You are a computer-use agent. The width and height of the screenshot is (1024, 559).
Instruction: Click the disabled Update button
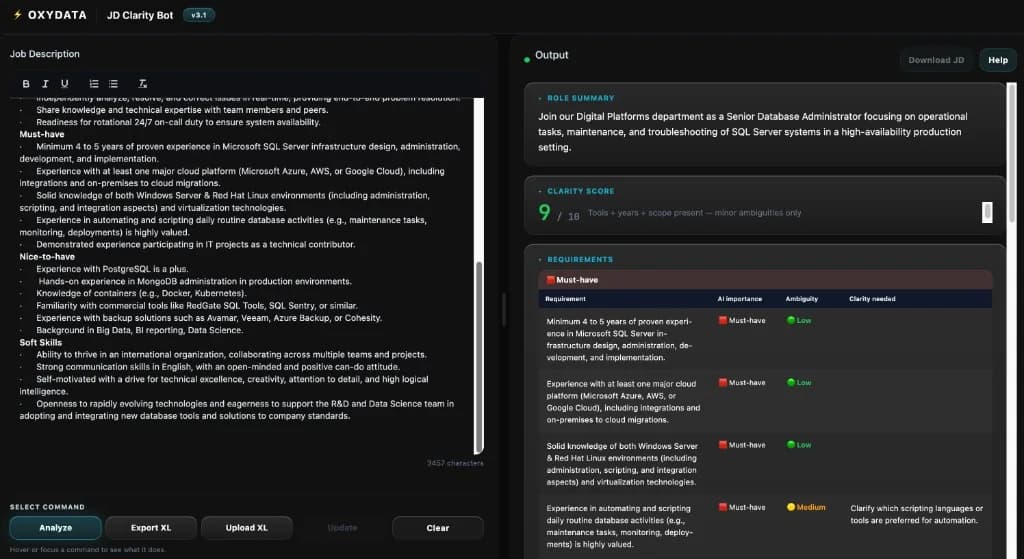342,528
